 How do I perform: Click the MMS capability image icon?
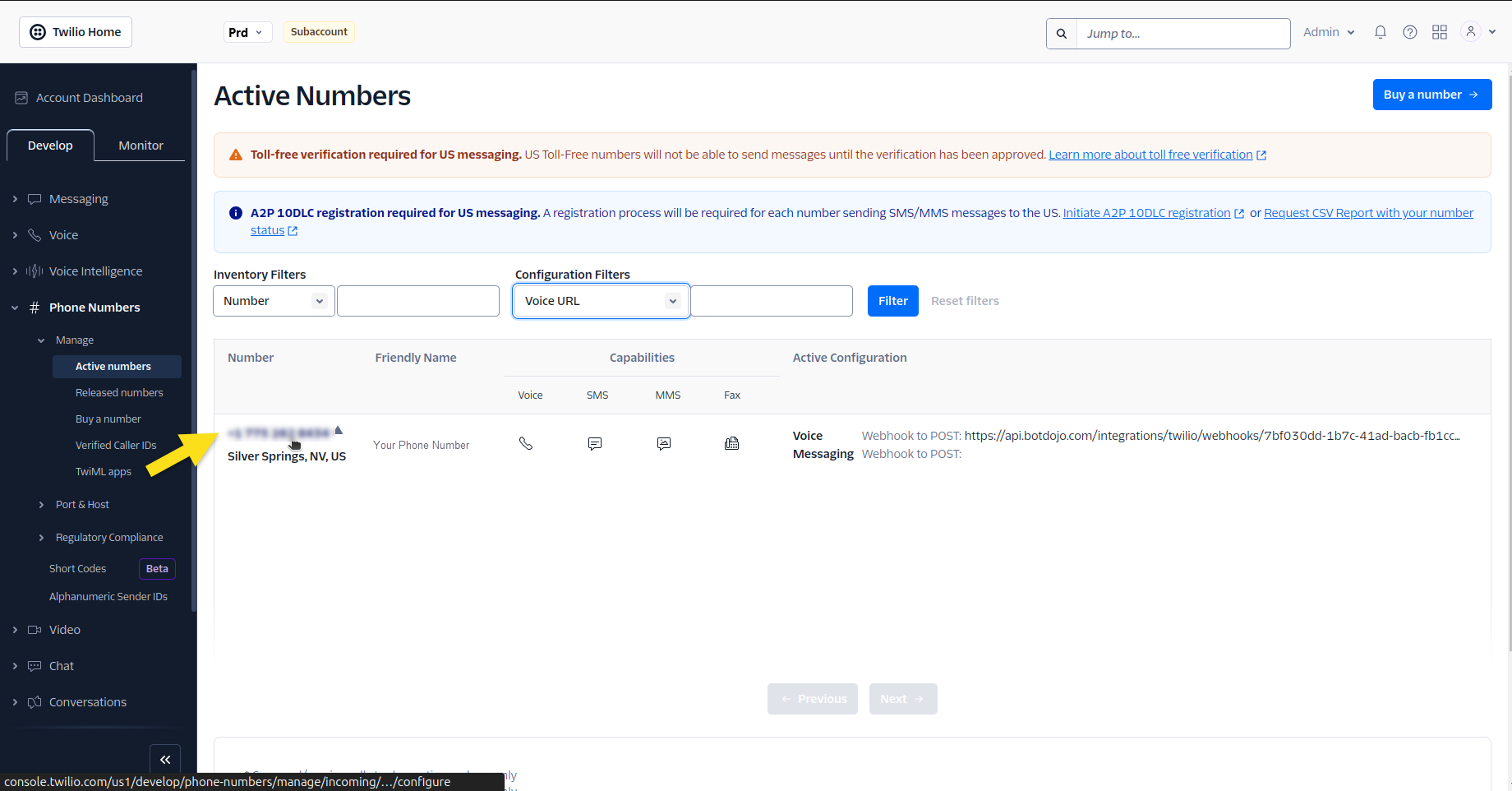664,444
